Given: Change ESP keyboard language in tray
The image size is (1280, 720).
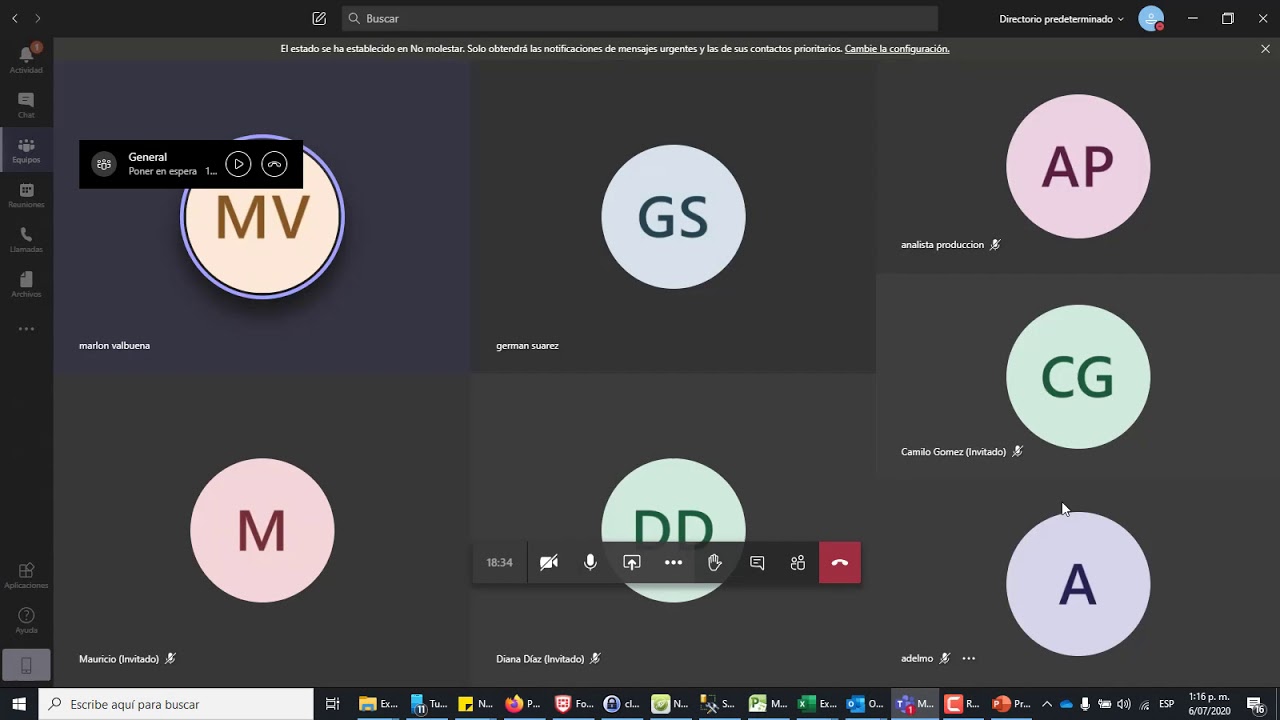Looking at the screenshot, I should pos(1166,704).
